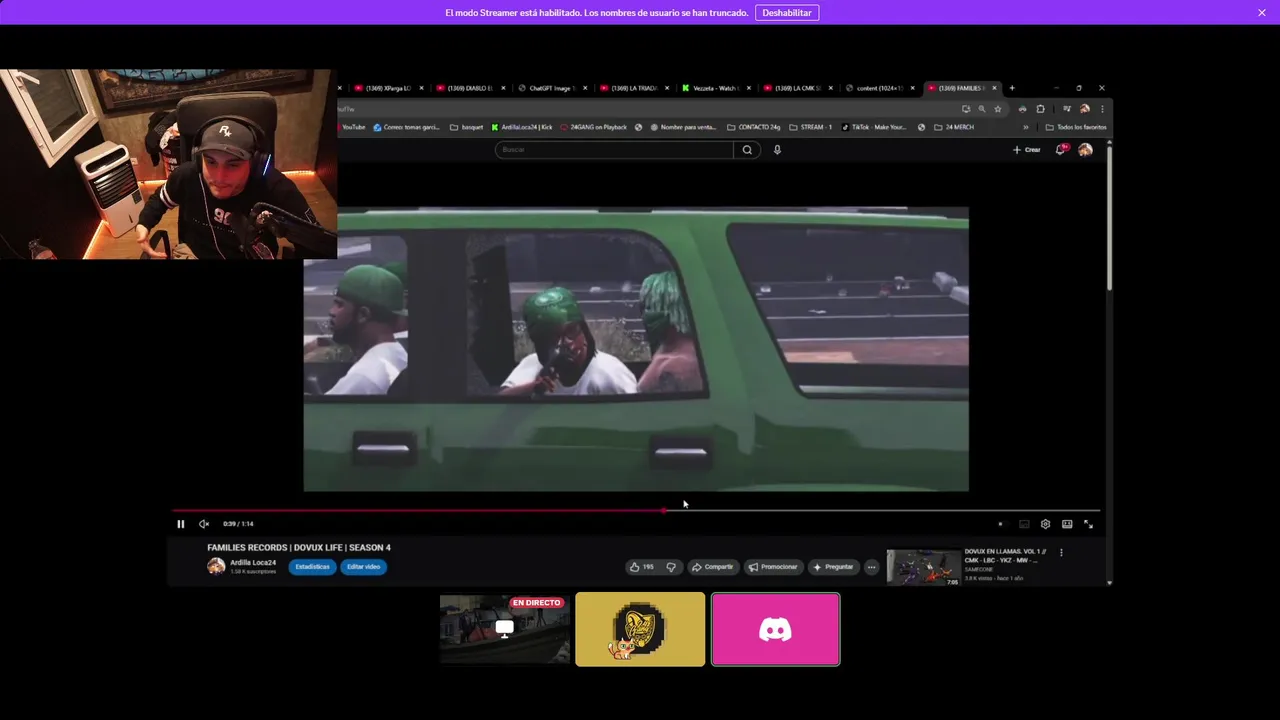Click the red video progress bar
This screenshot has height=720, width=1280.
tap(418, 510)
